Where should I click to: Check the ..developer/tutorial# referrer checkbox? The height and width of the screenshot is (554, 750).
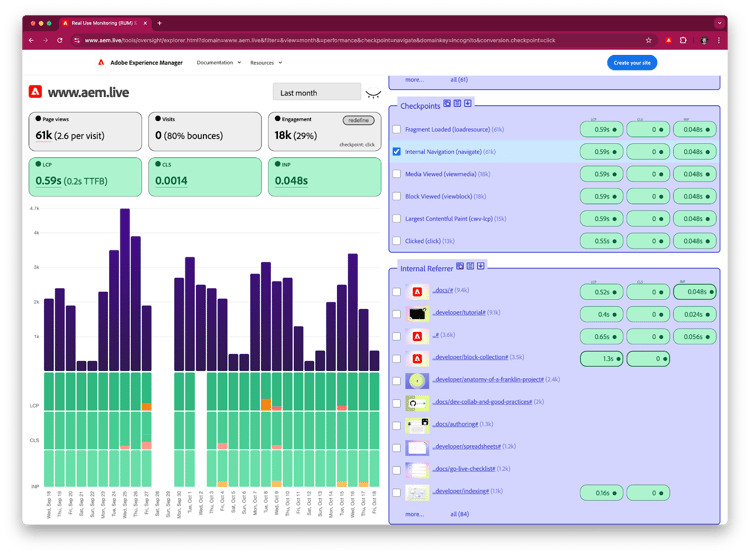point(397,314)
